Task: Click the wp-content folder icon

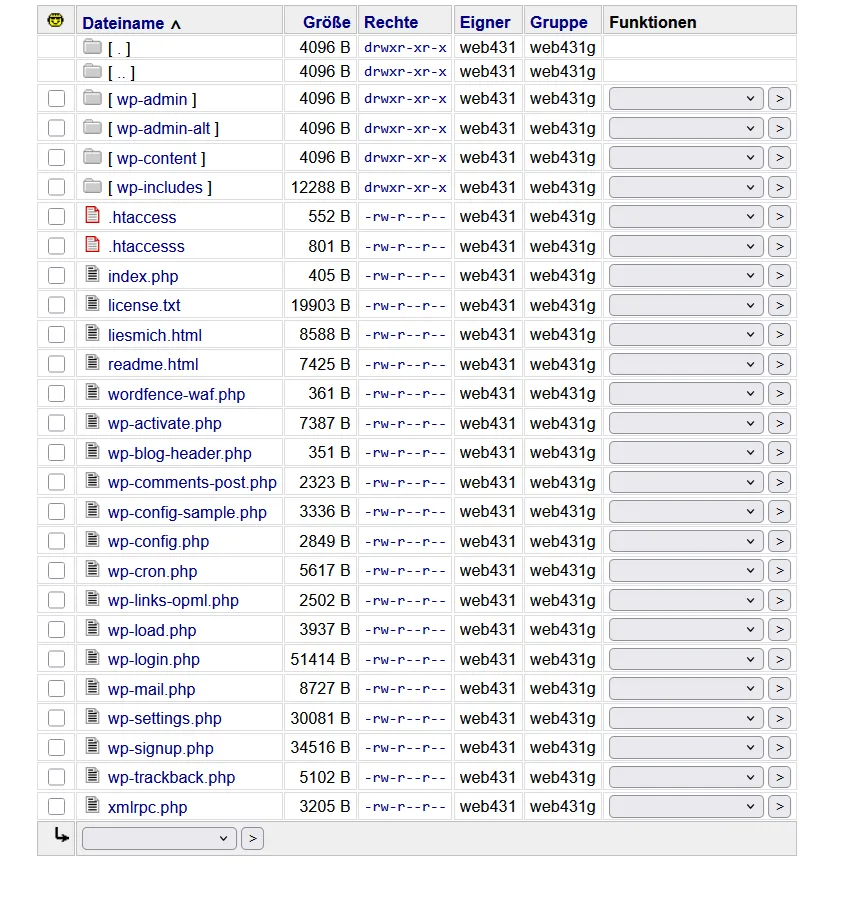Action: (92, 156)
